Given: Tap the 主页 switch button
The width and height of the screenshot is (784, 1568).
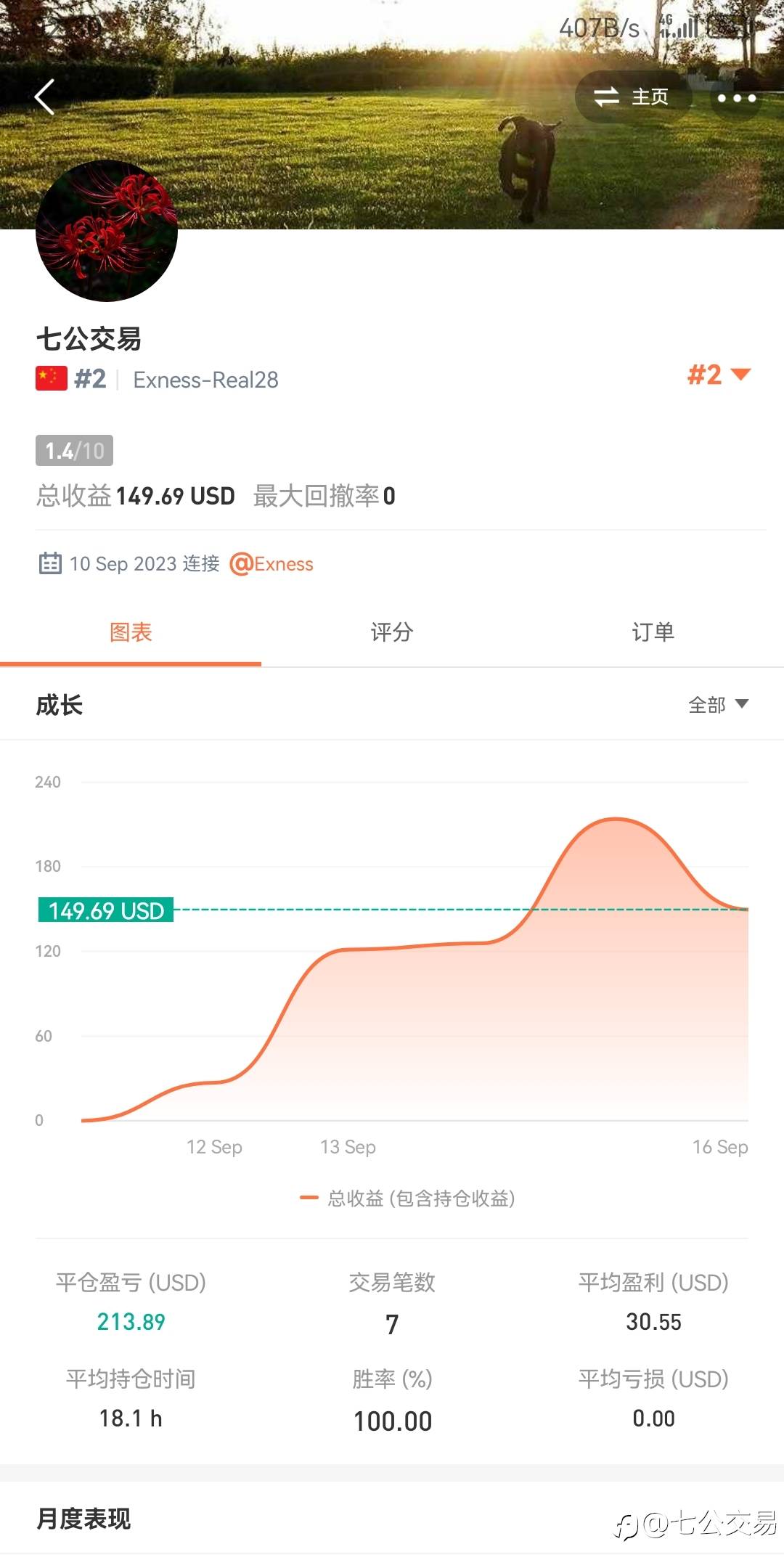Looking at the screenshot, I should (x=632, y=97).
